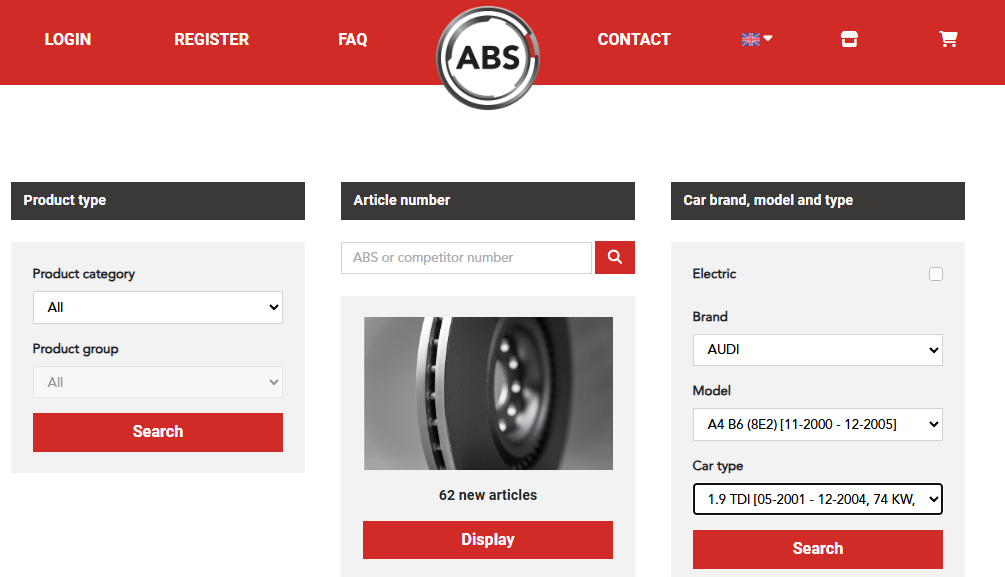Open the FAQ menu item
This screenshot has height=577, width=1005.
pyautogui.click(x=353, y=39)
